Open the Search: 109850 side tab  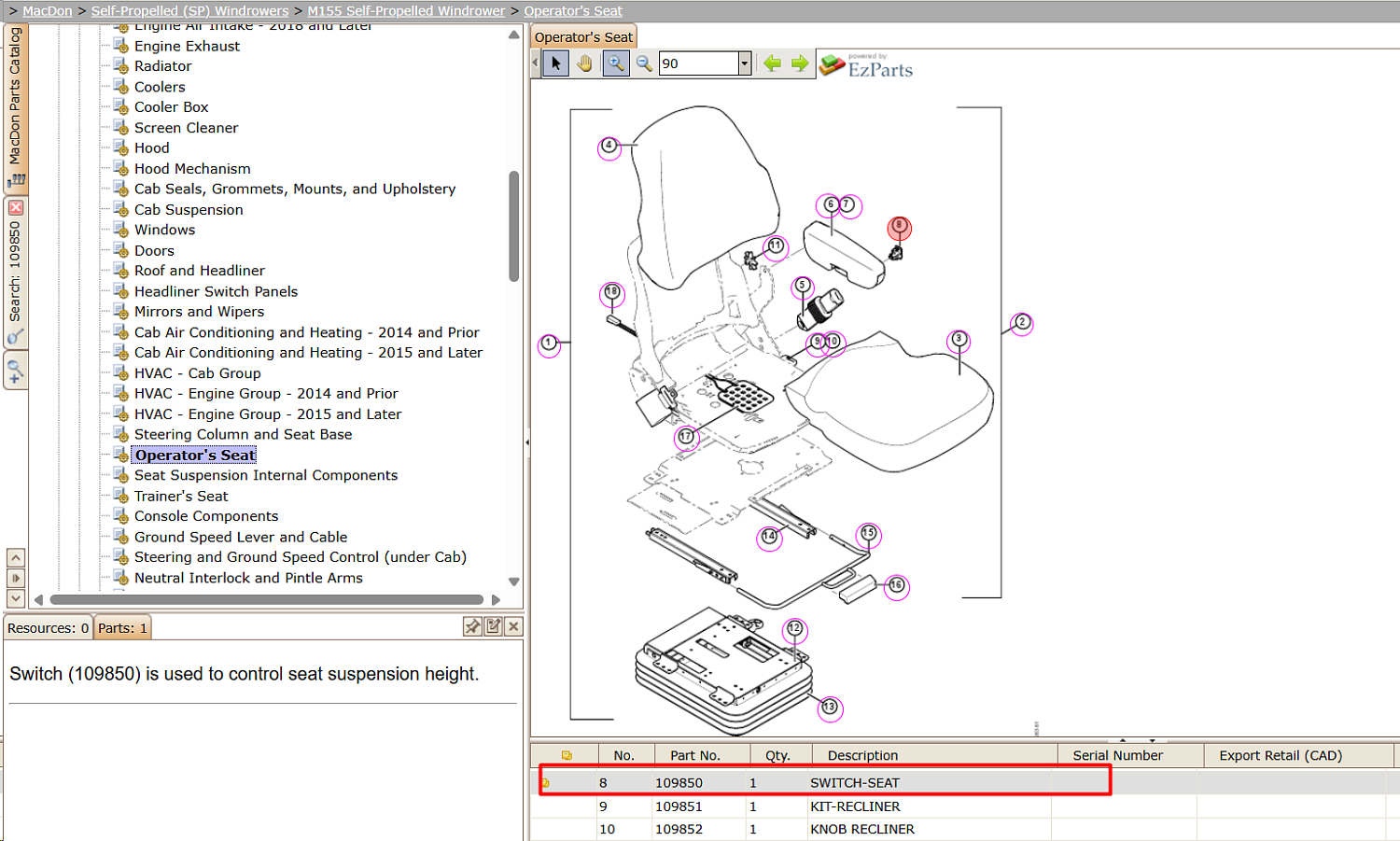[x=16, y=273]
